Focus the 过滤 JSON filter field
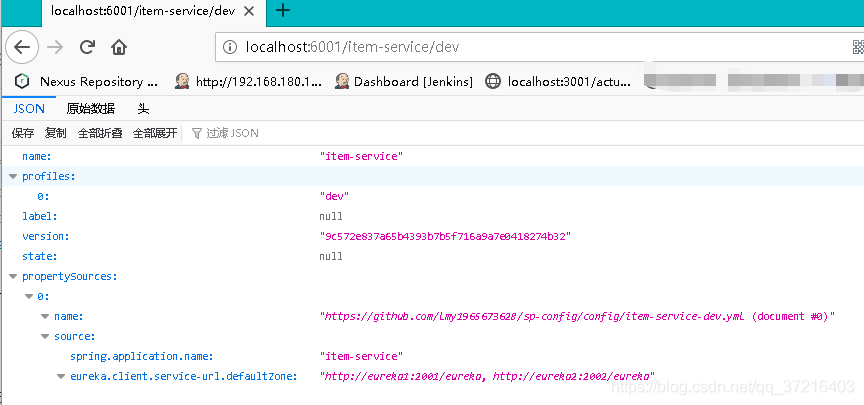 232,133
